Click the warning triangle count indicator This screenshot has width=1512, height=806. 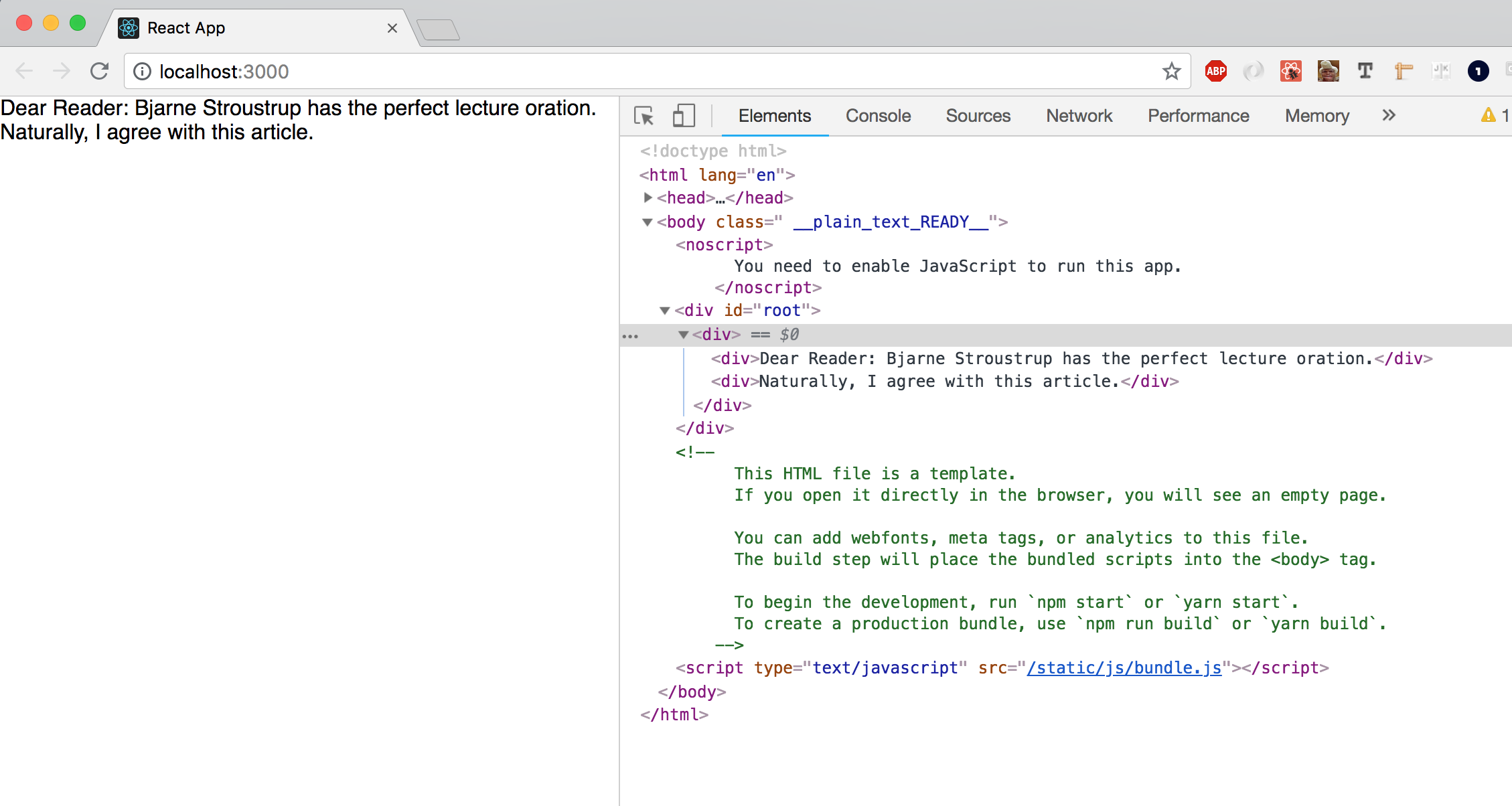(1493, 116)
